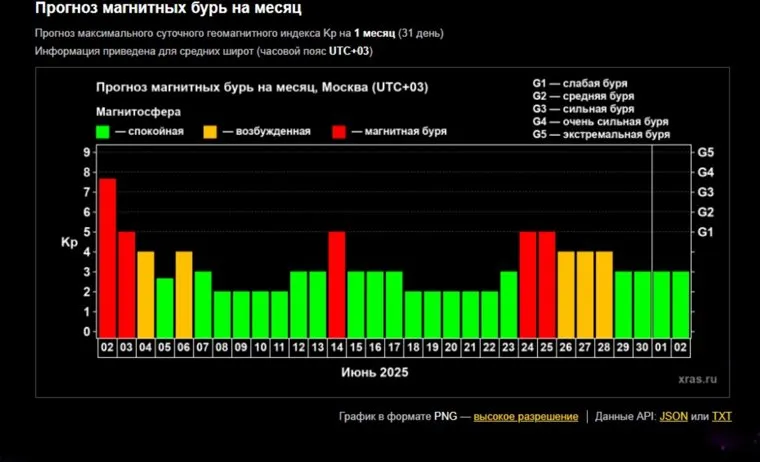The width and height of the screenshot is (760, 462).
Task: Select the tallest red bar for June 02
Action: [x=107, y=257]
